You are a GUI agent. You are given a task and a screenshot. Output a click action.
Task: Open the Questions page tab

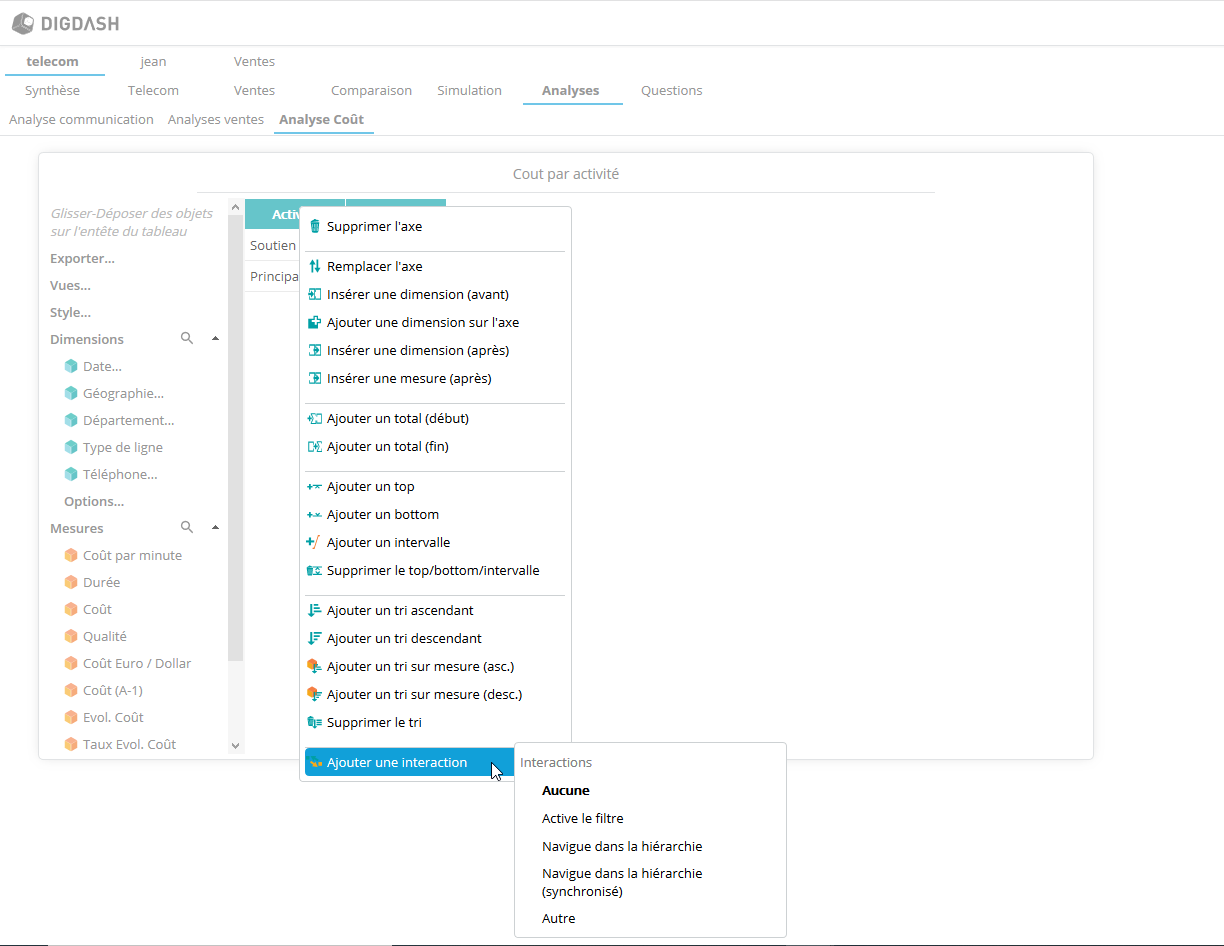pos(672,90)
